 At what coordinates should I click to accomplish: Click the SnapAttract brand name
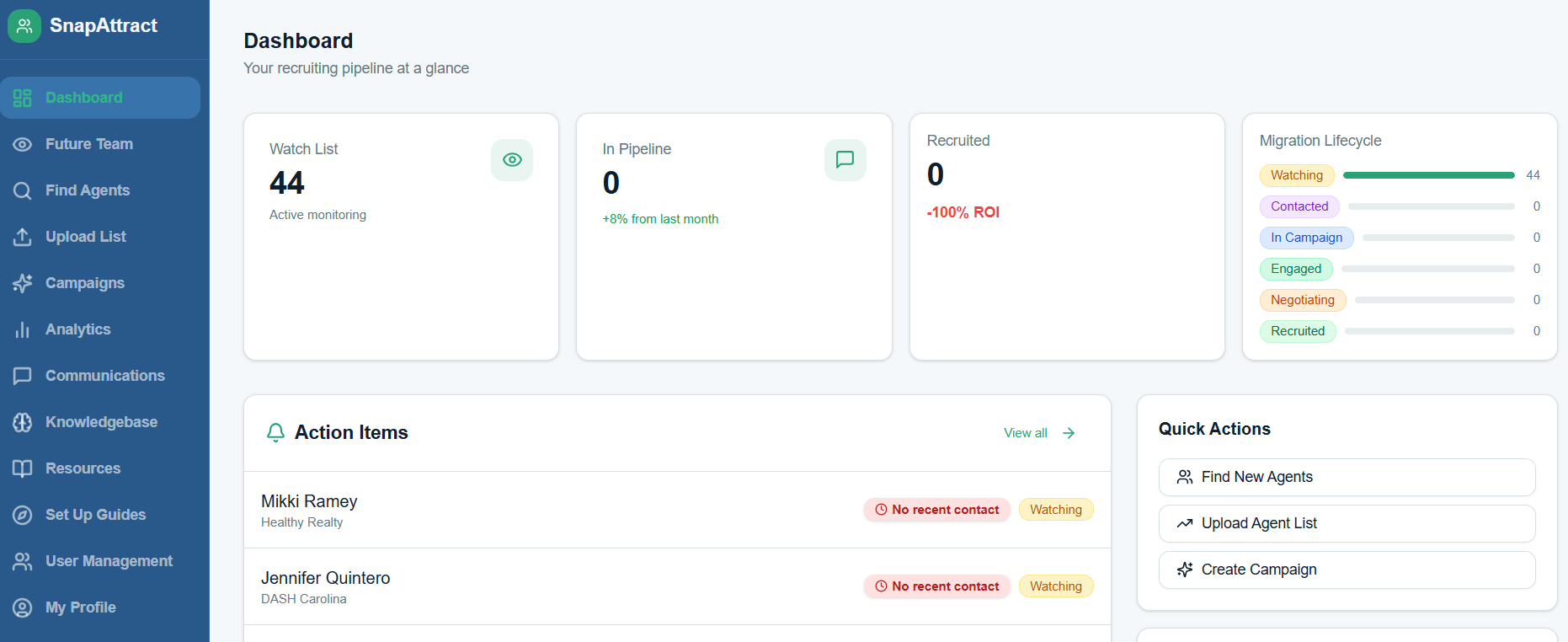[104, 26]
